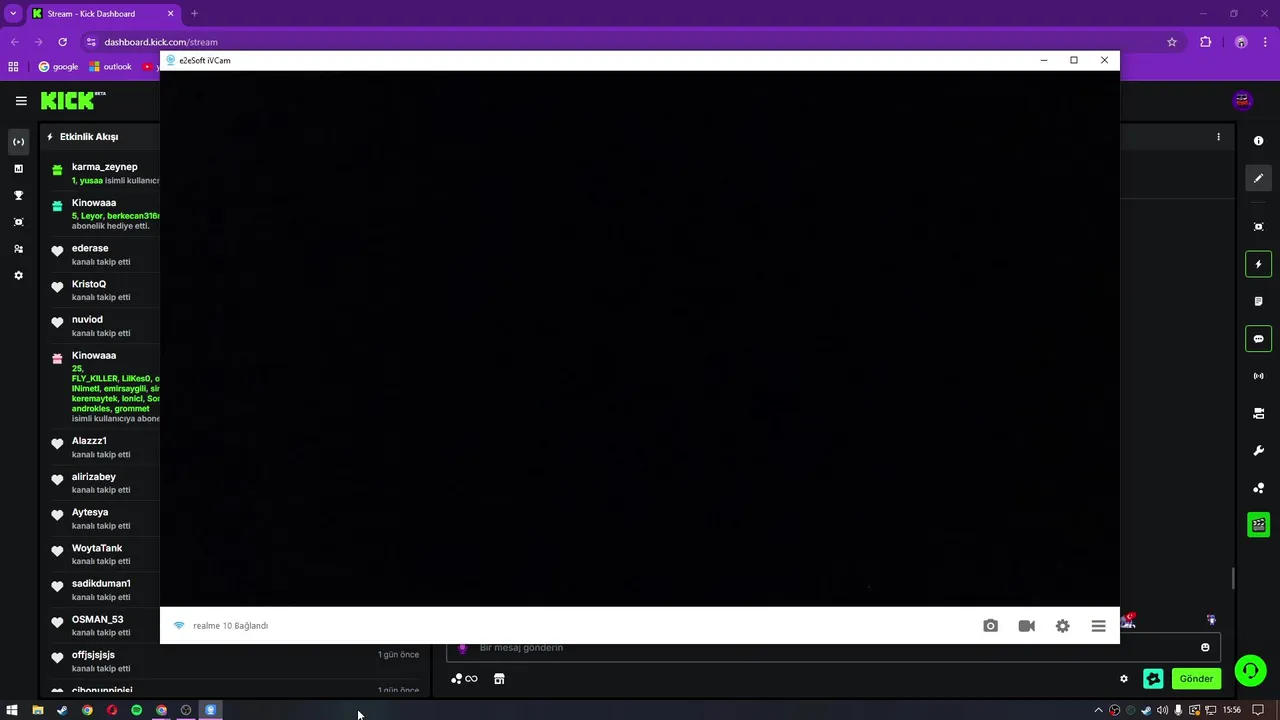Viewport: 1280px width, 720px height.
Task: Click the wrench tools icon in right panel
Action: click(x=1259, y=451)
